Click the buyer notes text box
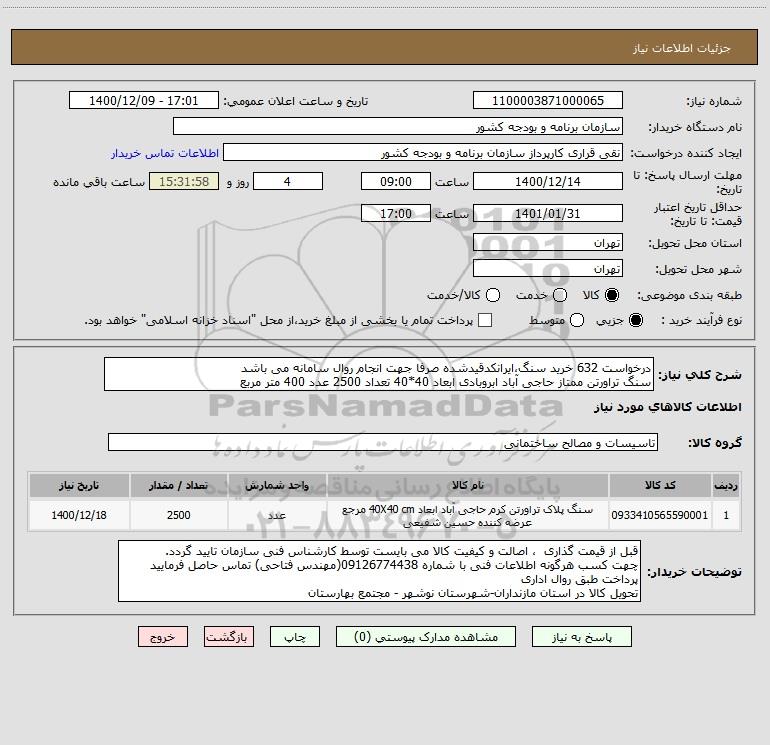Viewport: 770px width, 745px height. click(380, 571)
